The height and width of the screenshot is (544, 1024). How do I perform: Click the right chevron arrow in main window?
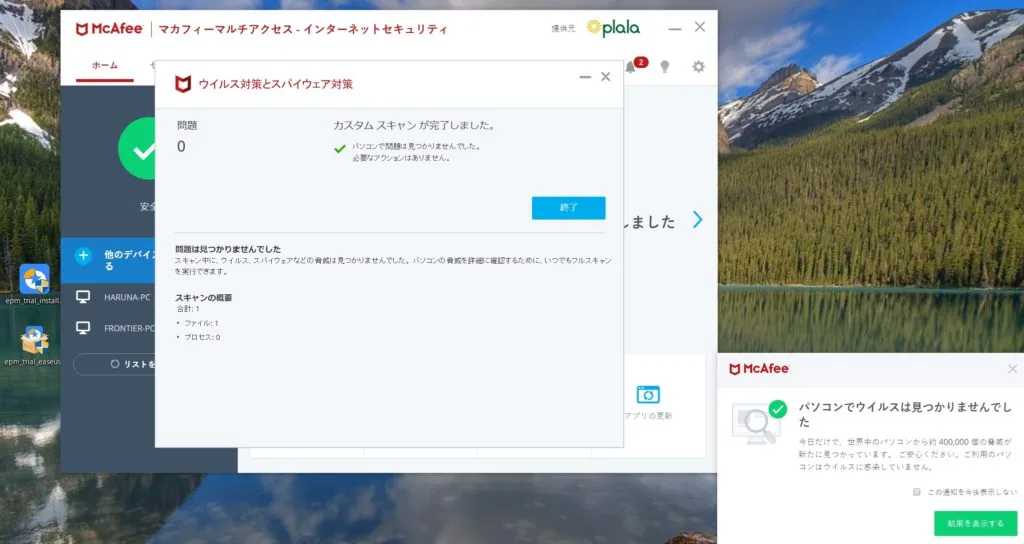[697, 219]
